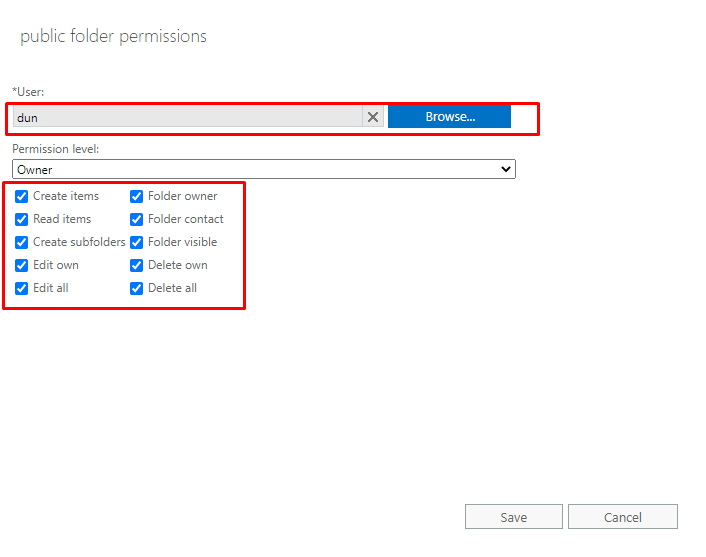Viewport: 706px width, 557px height.
Task: Toggle the Edit all checkbox
Action: coord(22,288)
